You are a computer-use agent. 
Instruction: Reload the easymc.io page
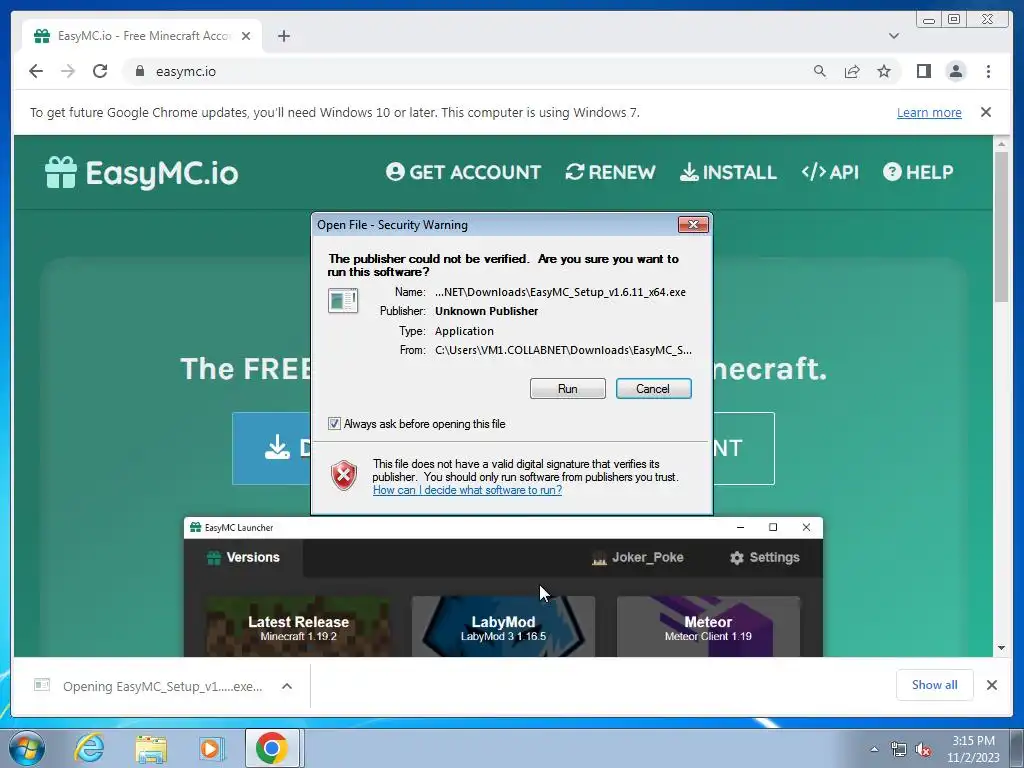point(100,71)
